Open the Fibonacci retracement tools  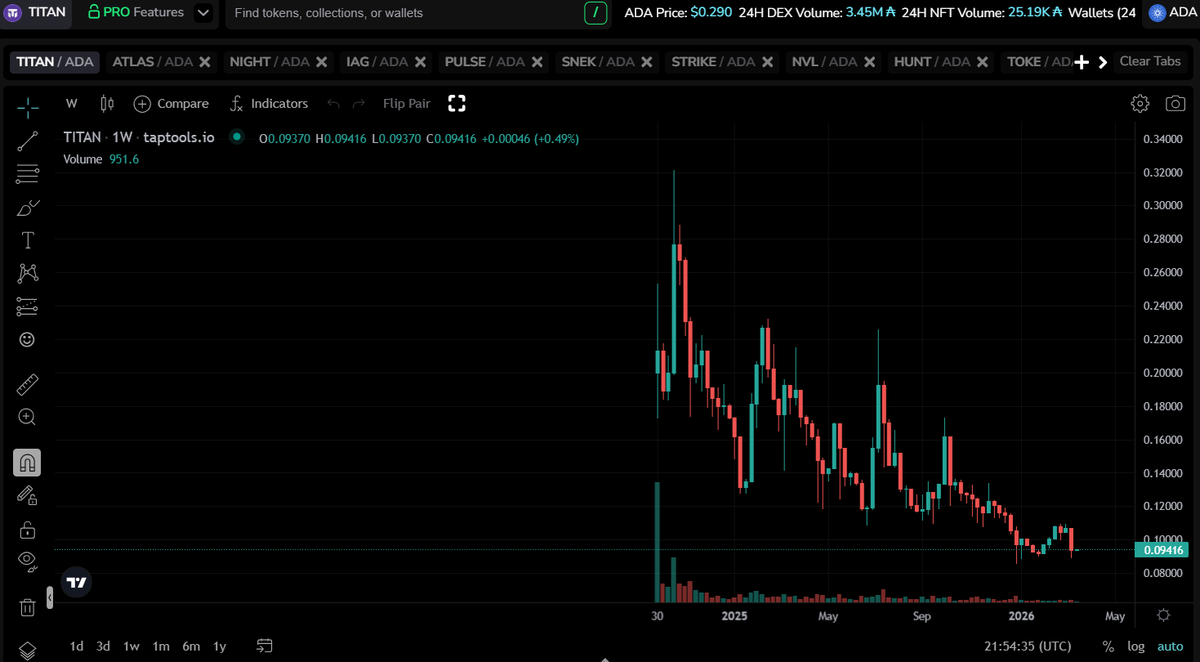[x=28, y=174]
